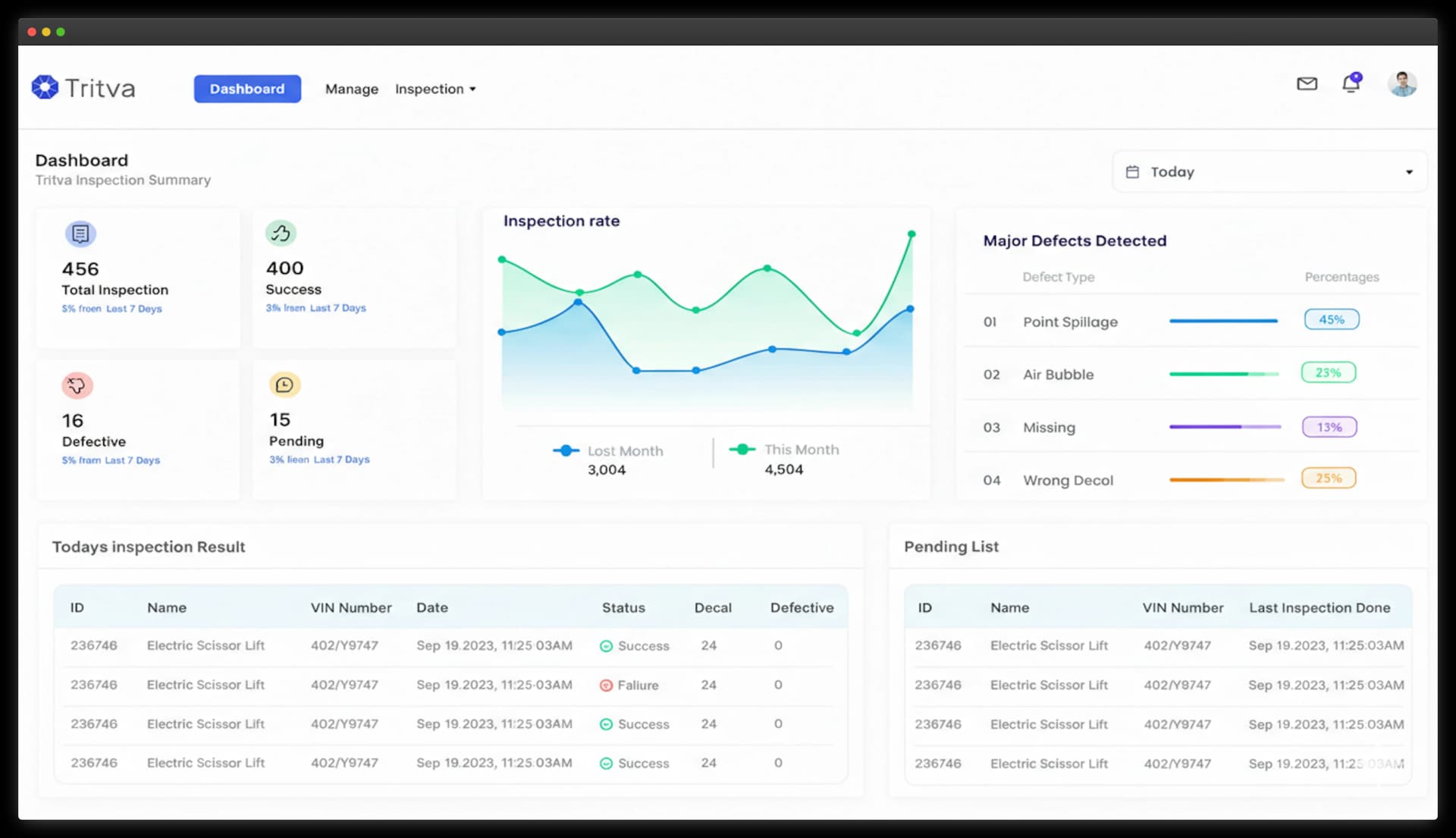This screenshot has height=838, width=1456.
Task: Open the Manage menu item
Action: click(x=351, y=89)
